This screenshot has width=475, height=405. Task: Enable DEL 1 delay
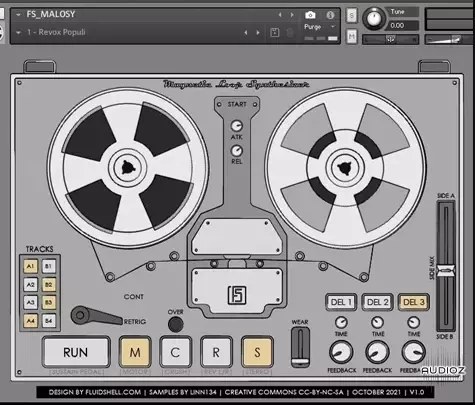click(x=341, y=302)
